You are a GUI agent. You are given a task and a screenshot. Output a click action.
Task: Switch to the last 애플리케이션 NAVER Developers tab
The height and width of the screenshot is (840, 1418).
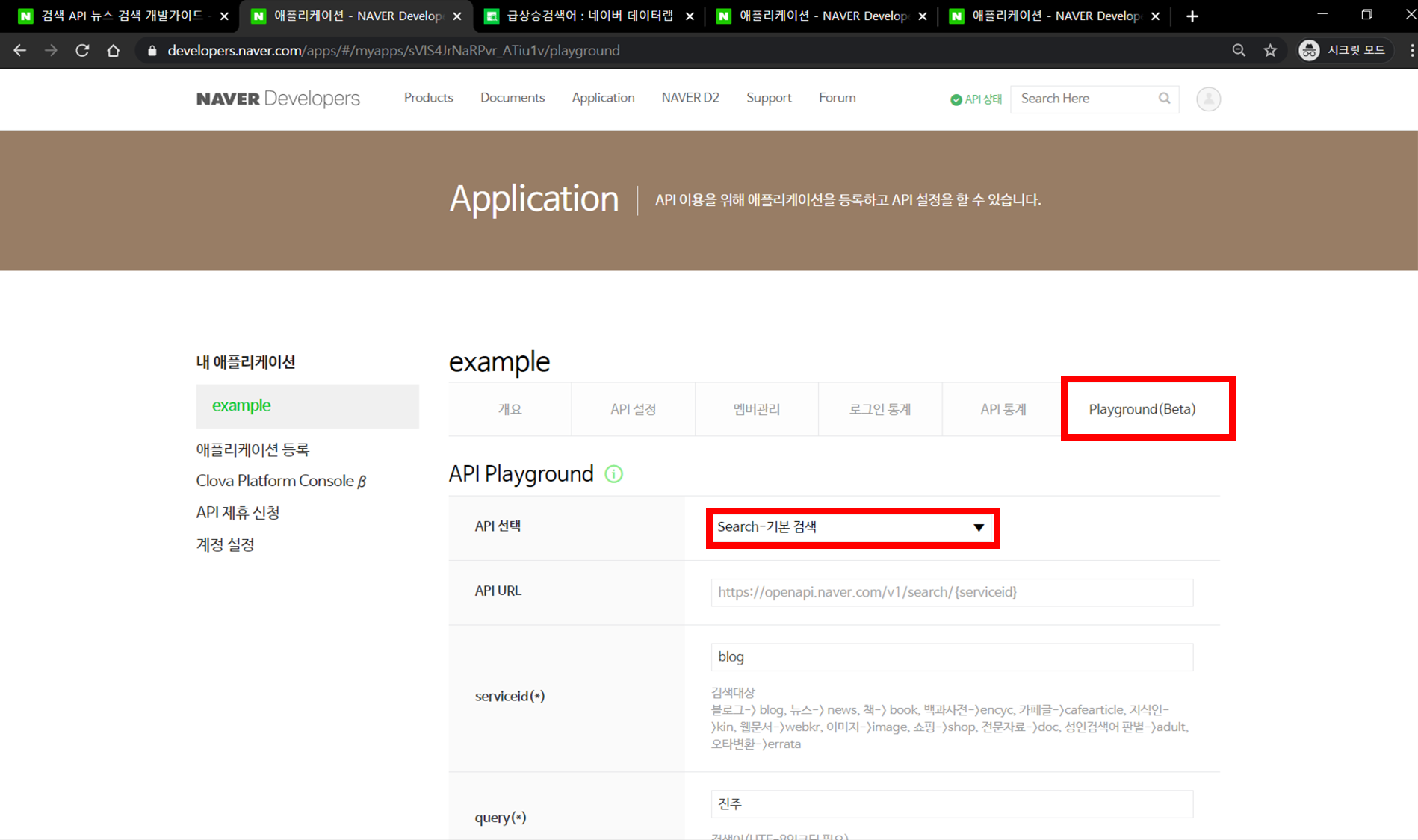click(1056, 16)
